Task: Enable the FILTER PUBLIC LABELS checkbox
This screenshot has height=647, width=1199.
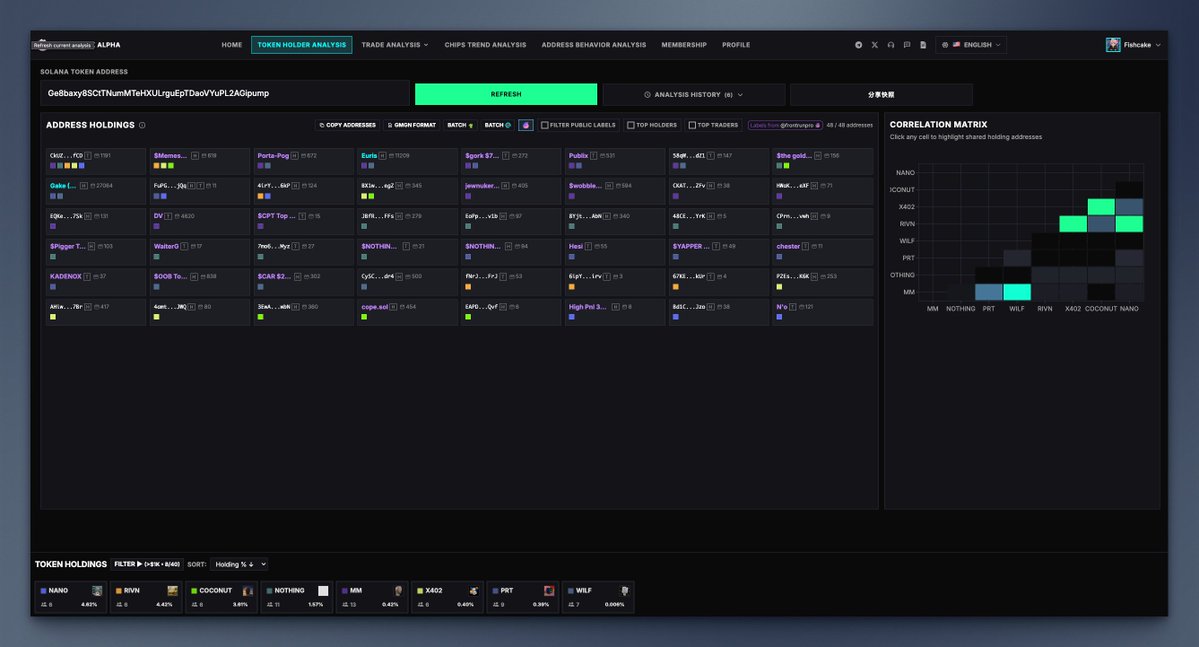Action: pyautogui.click(x=544, y=124)
